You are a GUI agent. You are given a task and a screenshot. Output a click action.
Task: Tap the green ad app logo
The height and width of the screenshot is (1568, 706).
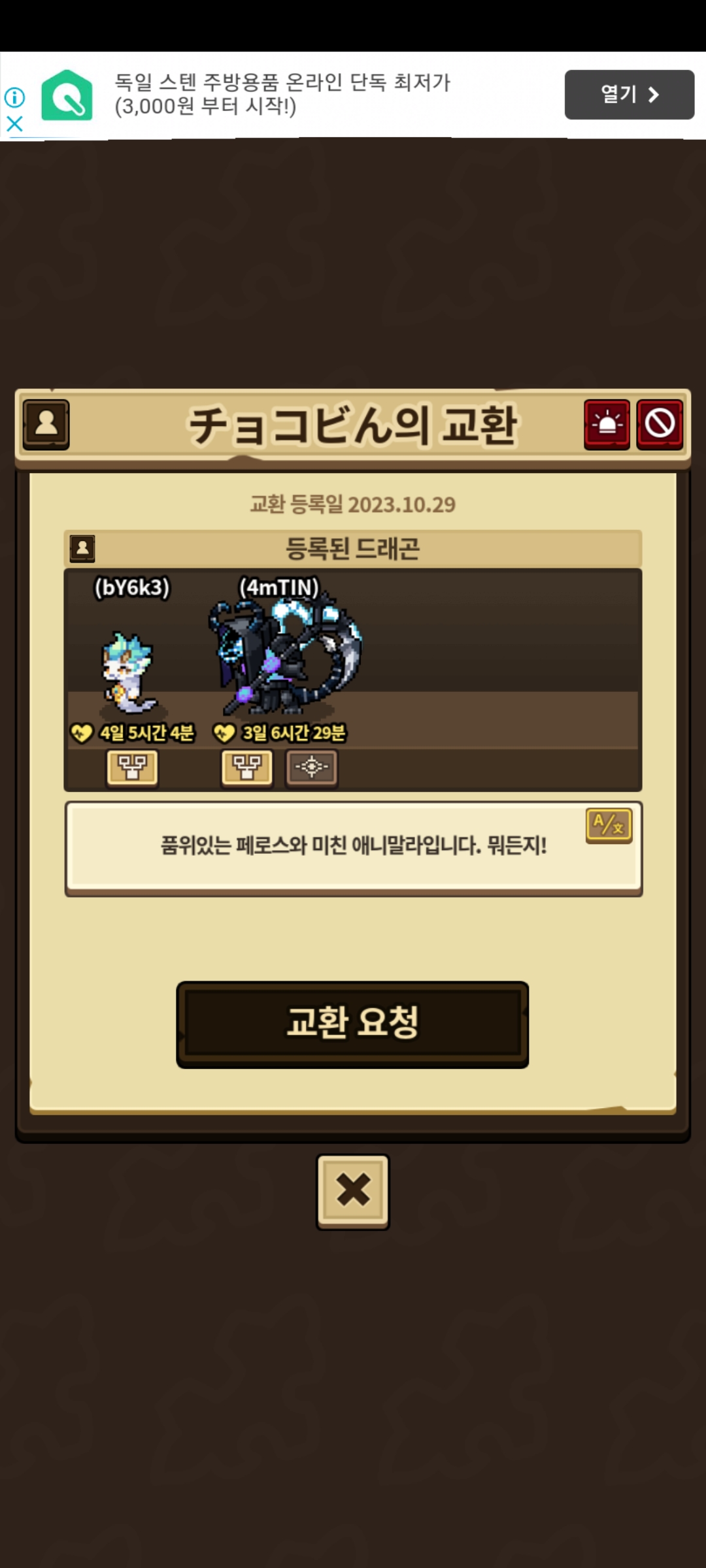(x=67, y=95)
